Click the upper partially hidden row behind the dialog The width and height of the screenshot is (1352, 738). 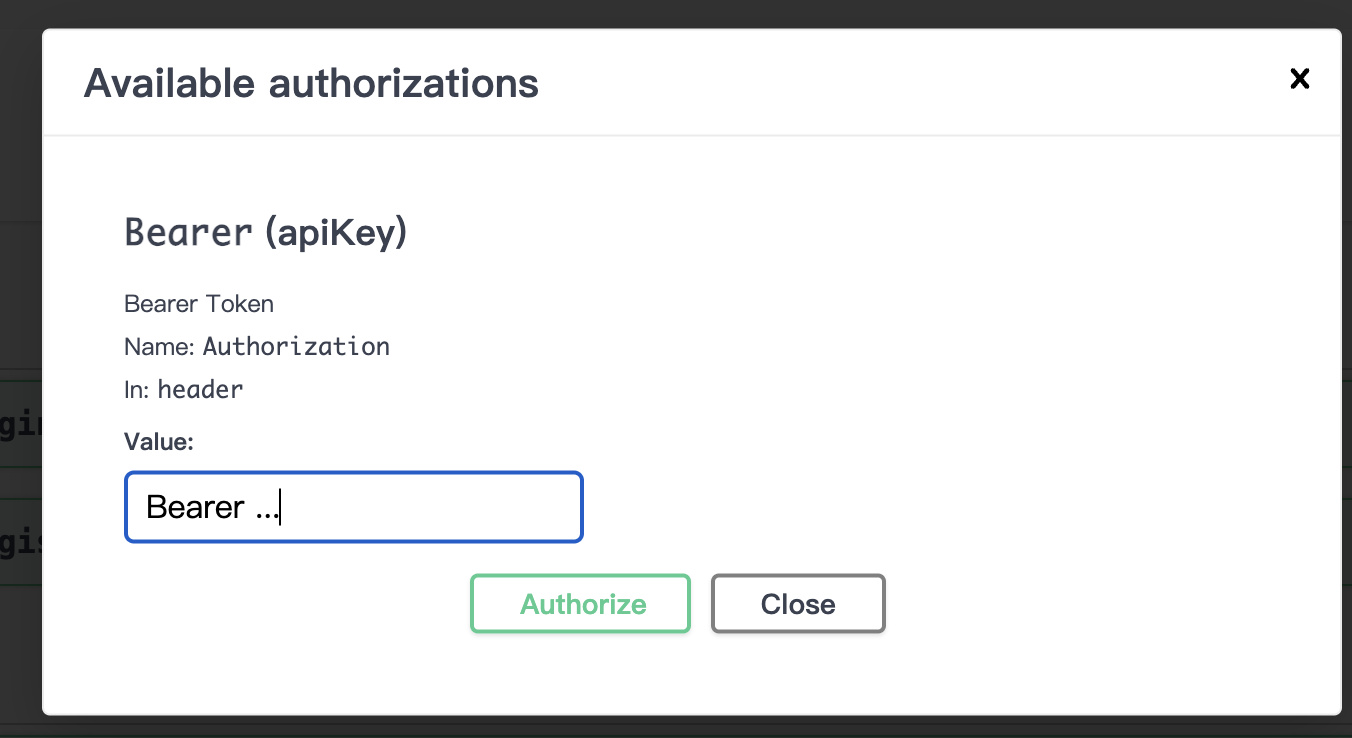pyautogui.click(x=20, y=423)
